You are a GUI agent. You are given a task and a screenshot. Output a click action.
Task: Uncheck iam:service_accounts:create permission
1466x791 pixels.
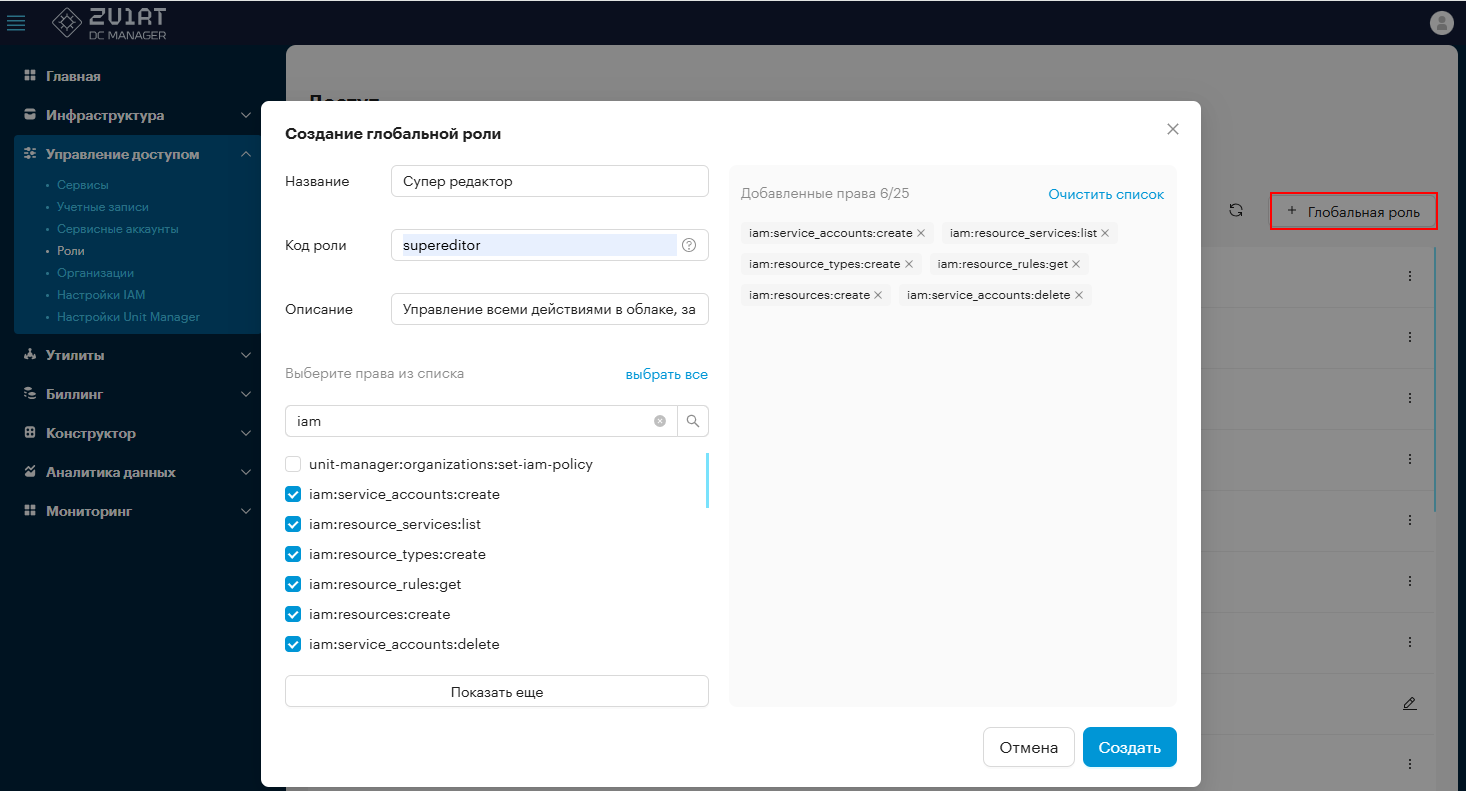click(293, 494)
